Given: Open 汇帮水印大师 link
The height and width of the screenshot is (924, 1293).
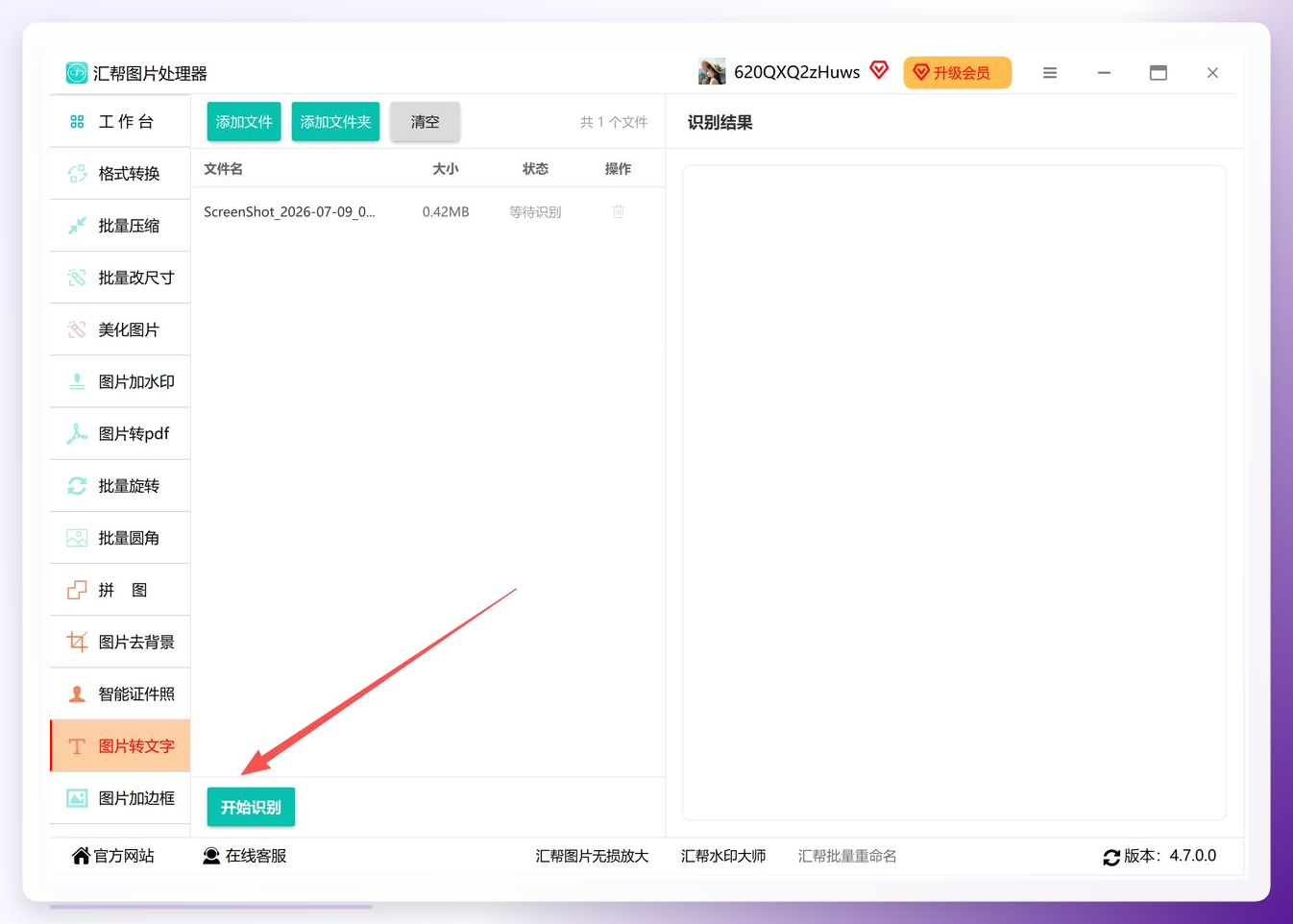Looking at the screenshot, I should [x=723, y=856].
